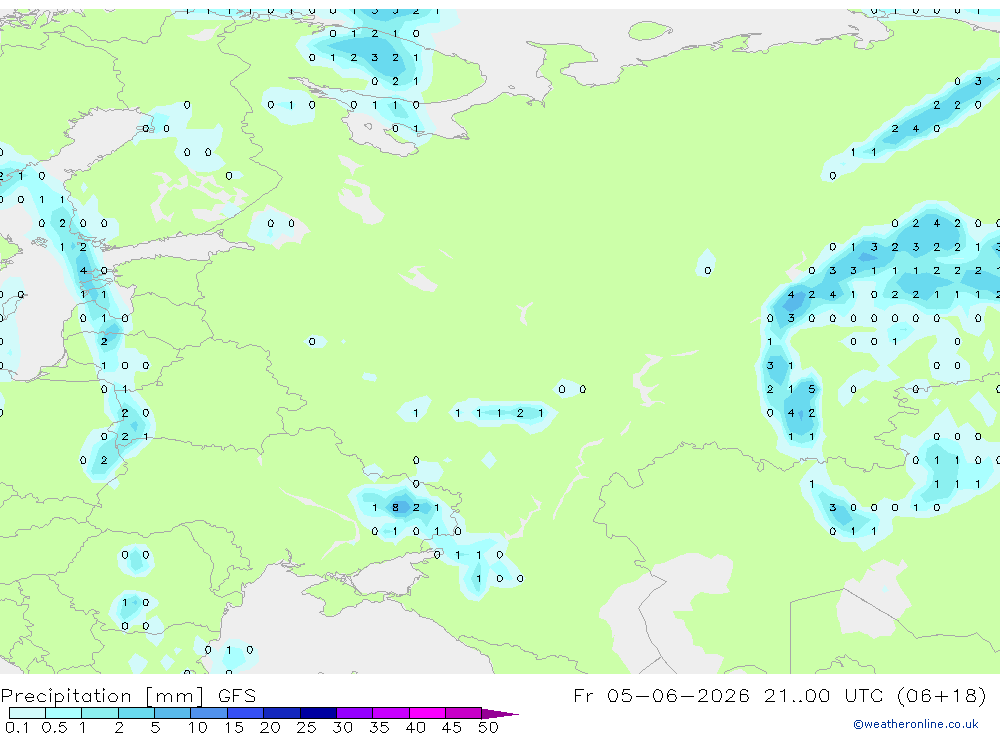Click the precipitation value "8" on the map
This screenshot has width=1000, height=733.
coord(395,508)
